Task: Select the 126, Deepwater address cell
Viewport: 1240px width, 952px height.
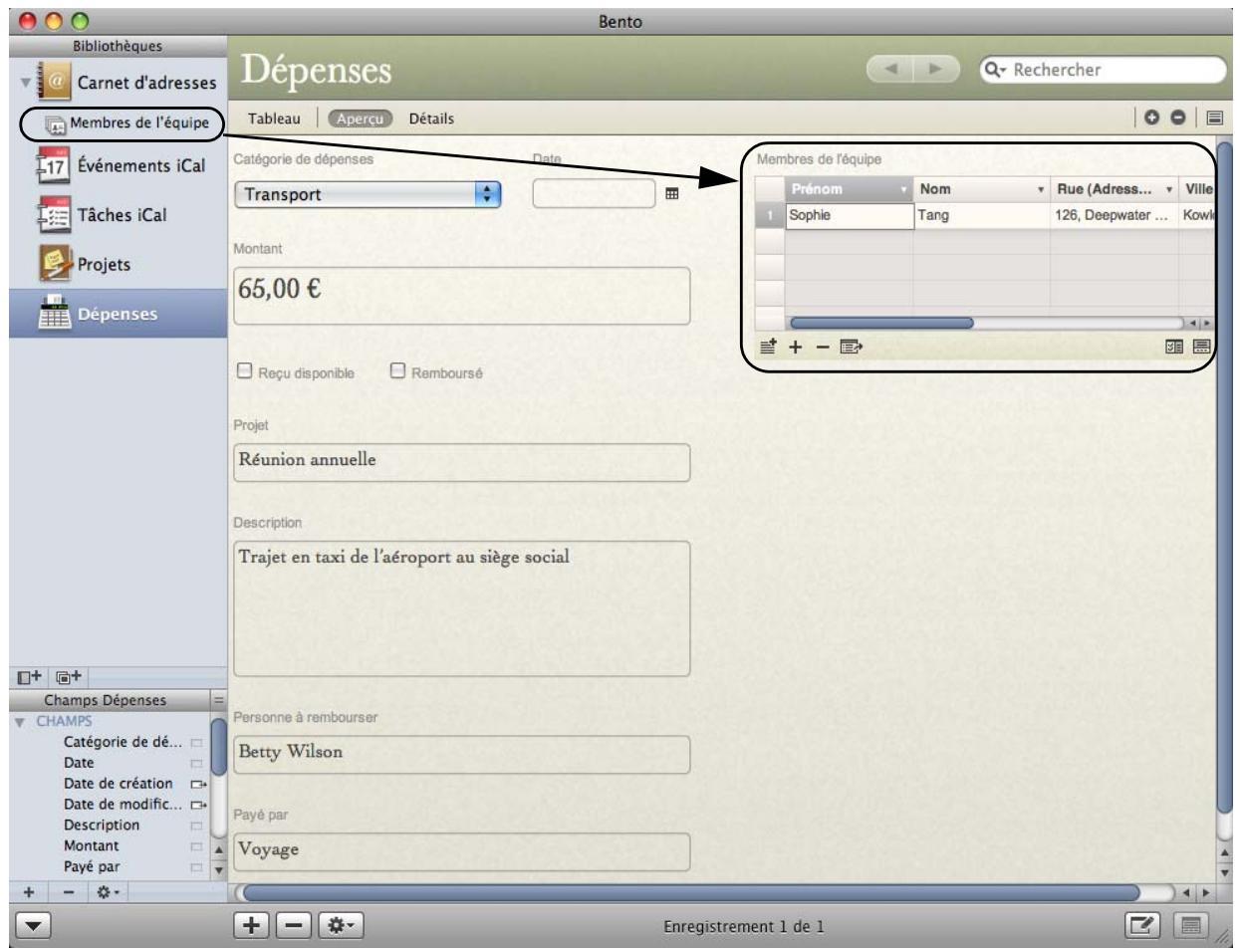Action: [x=1115, y=215]
